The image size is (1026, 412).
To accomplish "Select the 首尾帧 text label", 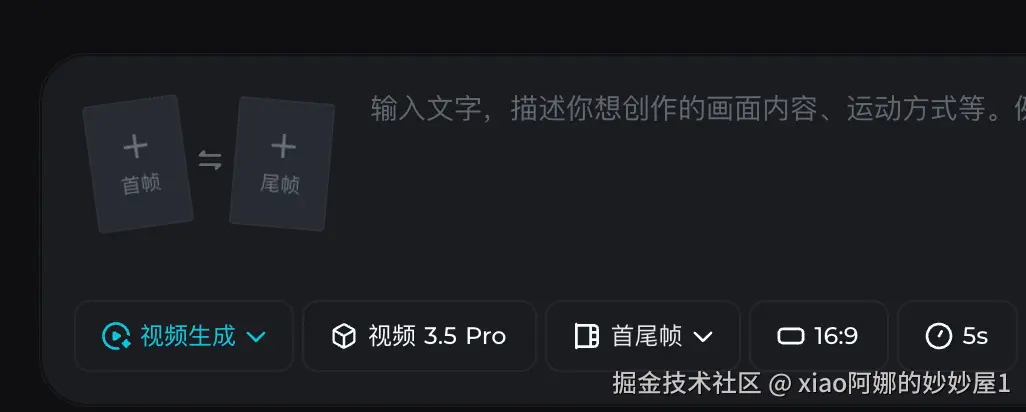I will [646, 336].
